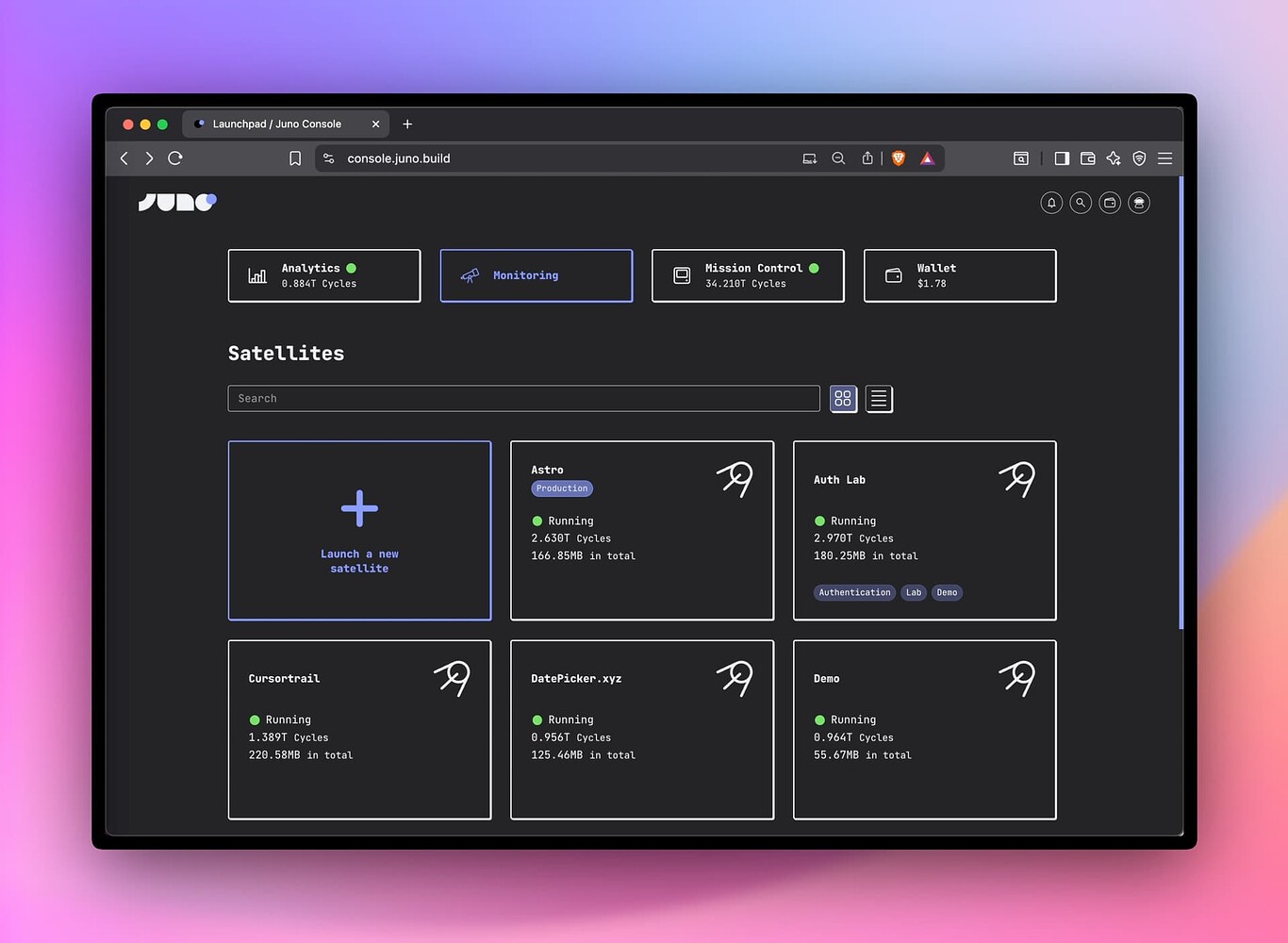Open the Demo satellite
Image resolution: width=1288 pixels, height=943 pixels.
[x=925, y=730]
